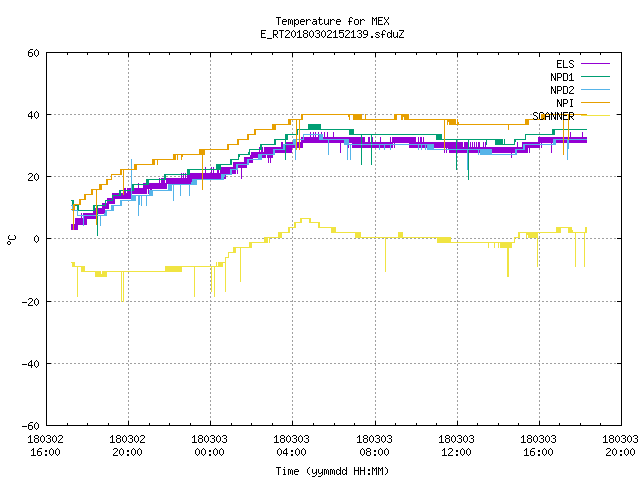This screenshot has height=480, width=640.
Task: Click the chart title 'Temperature for MEX'
Action: click(x=332, y=21)
